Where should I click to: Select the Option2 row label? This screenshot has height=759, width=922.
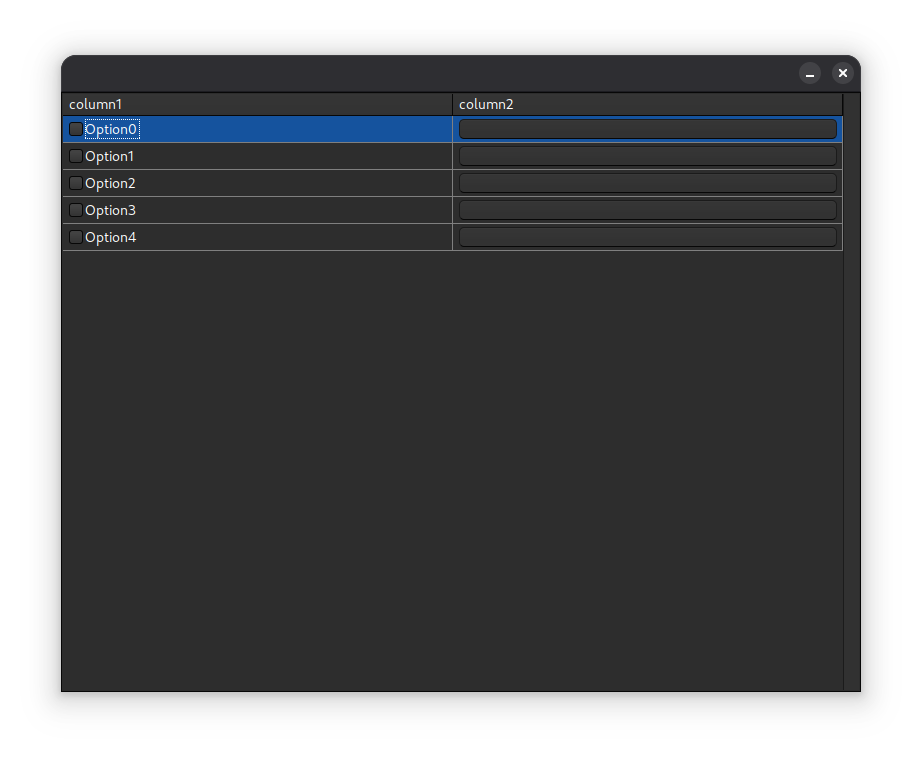[110, 183]
